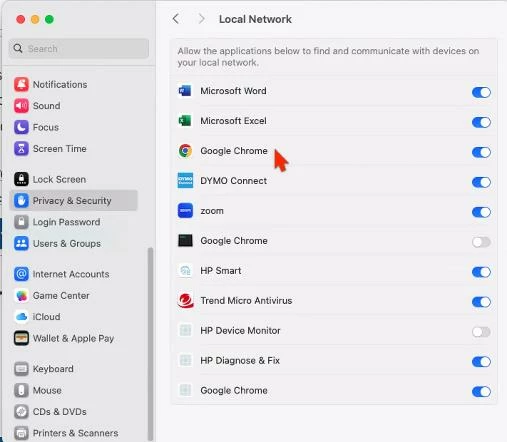Click the forward chevron next to Local Network
Screen dimensions: 507x442
[x=201, y=19]
